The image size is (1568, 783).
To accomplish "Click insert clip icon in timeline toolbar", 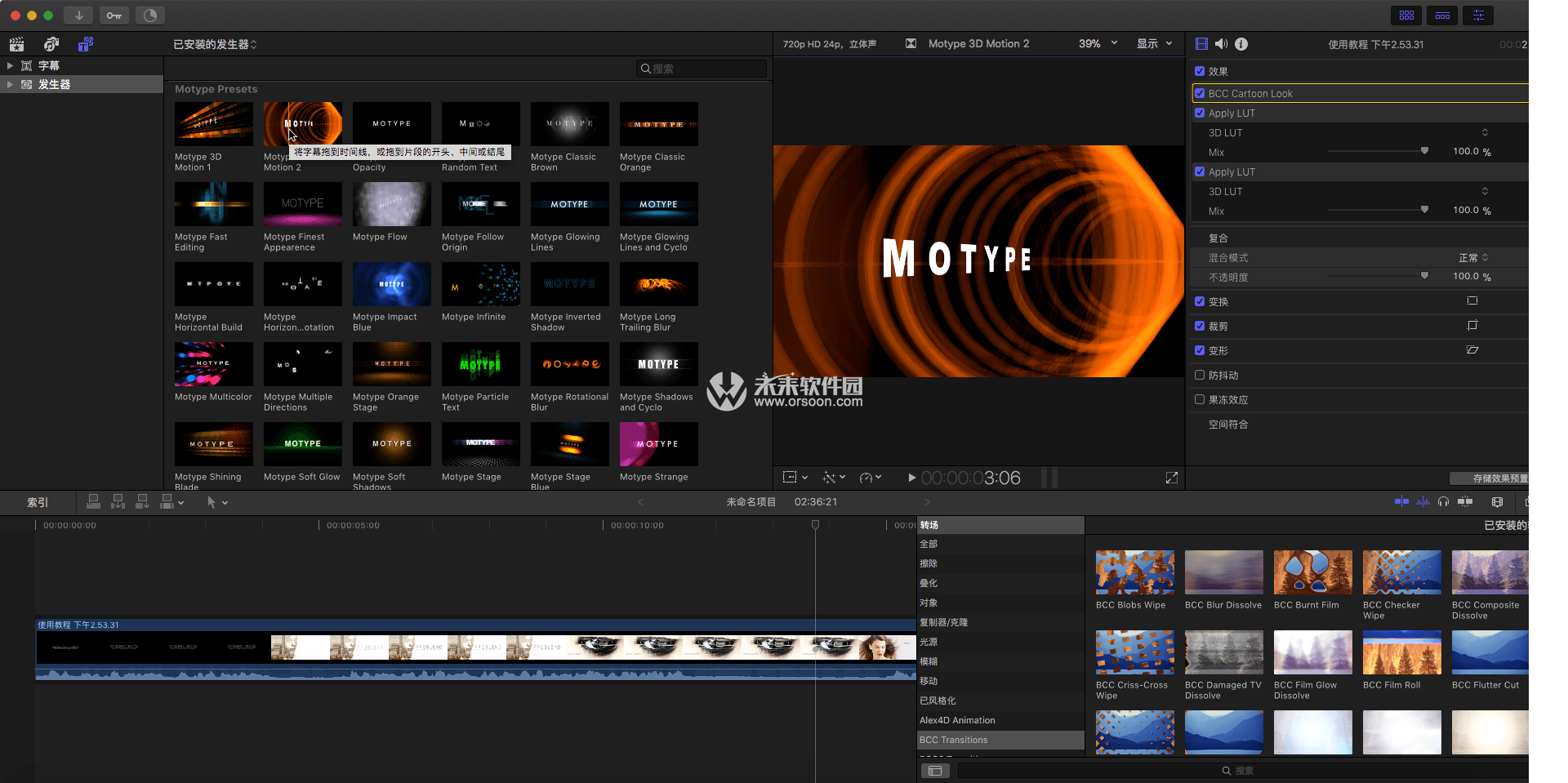I will [x=118, y=502].
